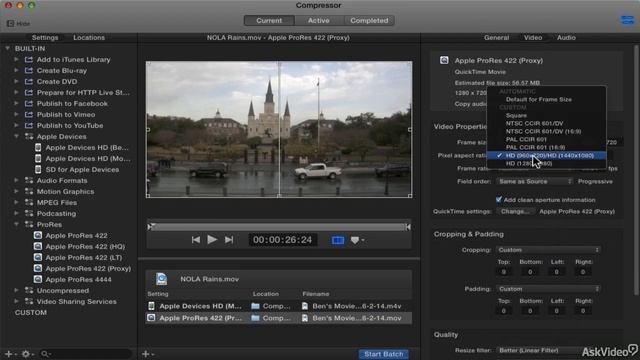
Task: Toggle the source/output comparison view button
Action: click(338, 240)
